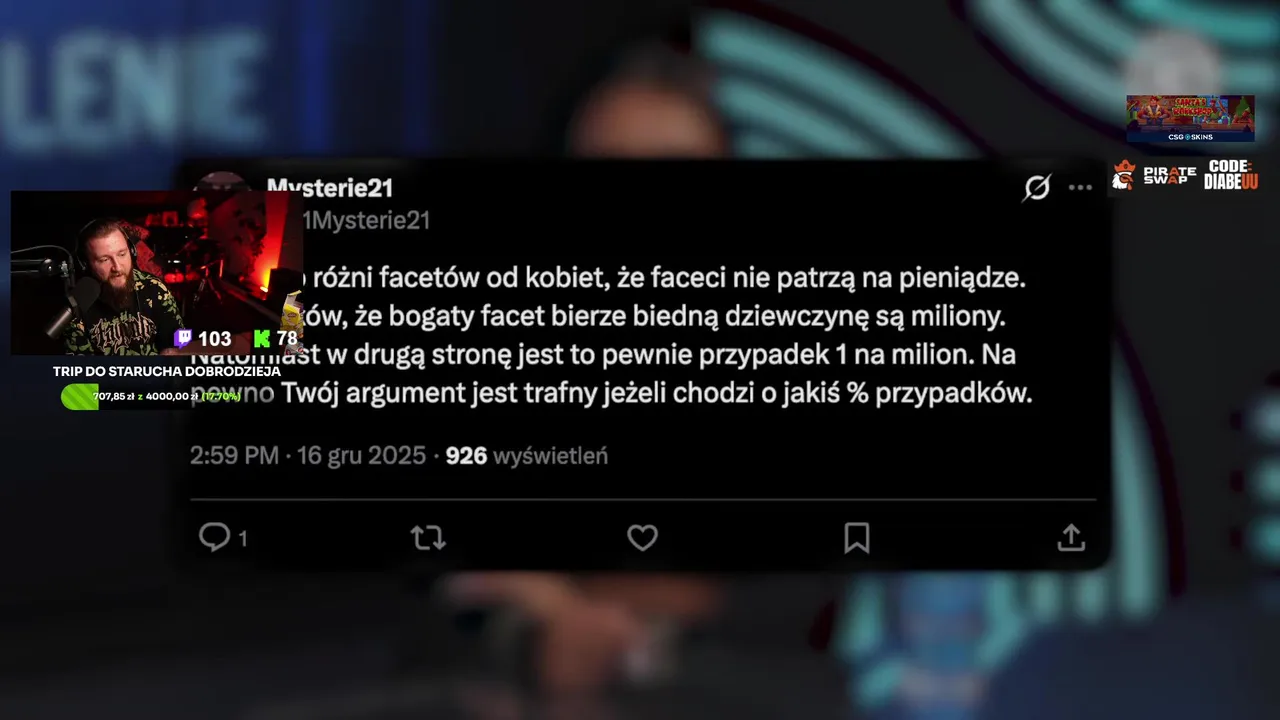Click the Twitch viewer count icon

pyautogui.click(x=183, y=339)
